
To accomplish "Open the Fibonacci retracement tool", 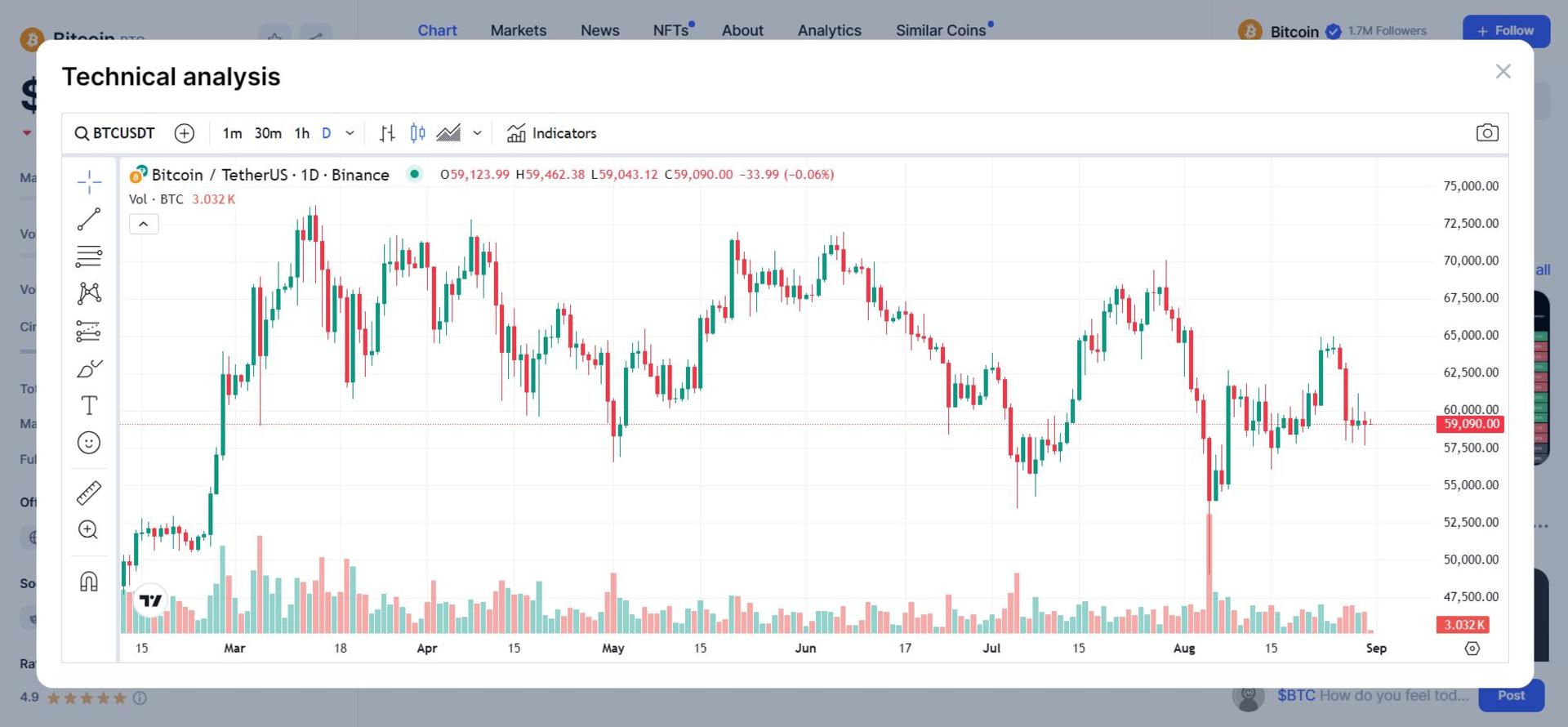I will (x=89, y=256).
